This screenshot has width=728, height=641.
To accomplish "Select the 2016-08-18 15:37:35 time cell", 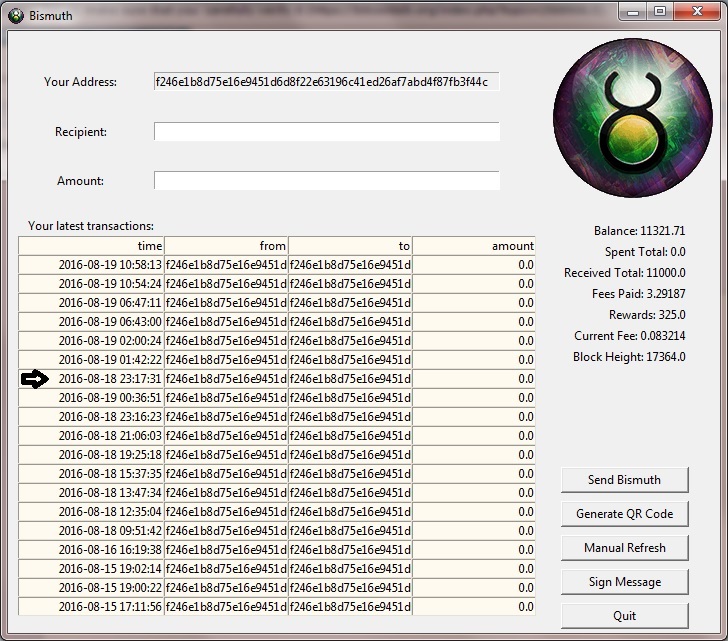I will 91,474.
